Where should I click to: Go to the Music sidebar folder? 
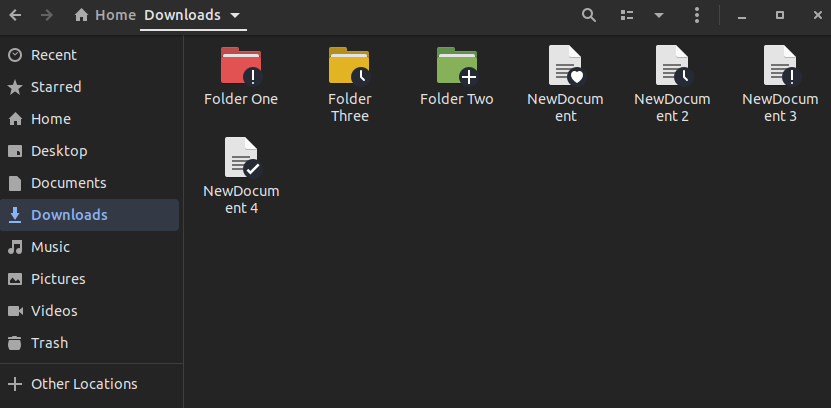pyautogui.click(x=50, y=247)
